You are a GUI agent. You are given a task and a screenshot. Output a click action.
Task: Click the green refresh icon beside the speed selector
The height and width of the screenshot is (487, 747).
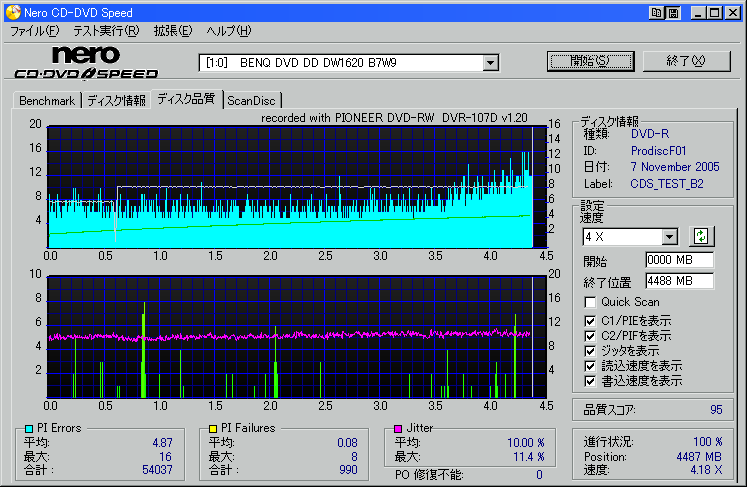(x=701, y=237)
